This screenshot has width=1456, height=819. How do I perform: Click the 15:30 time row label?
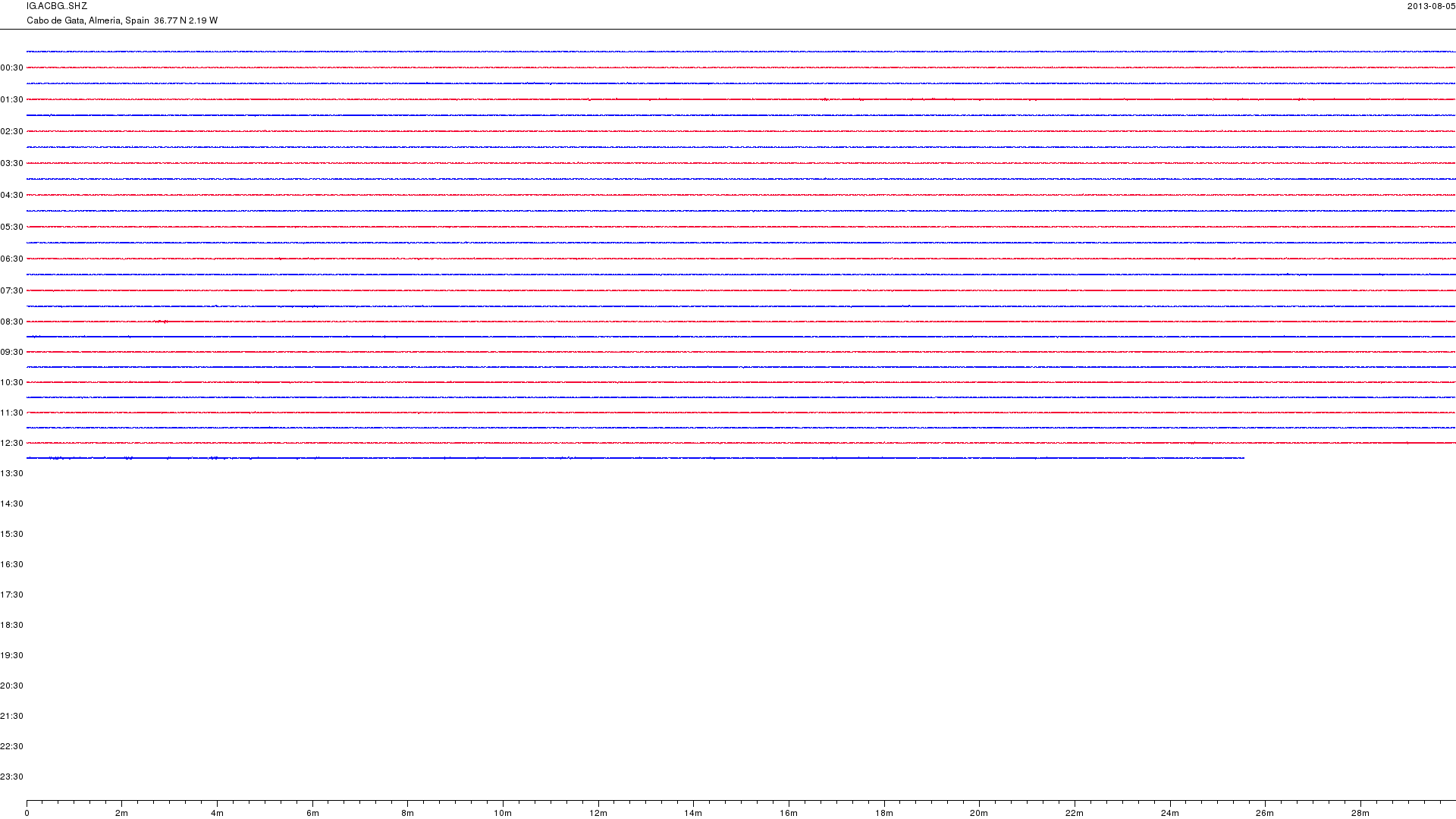click(12, 535)
